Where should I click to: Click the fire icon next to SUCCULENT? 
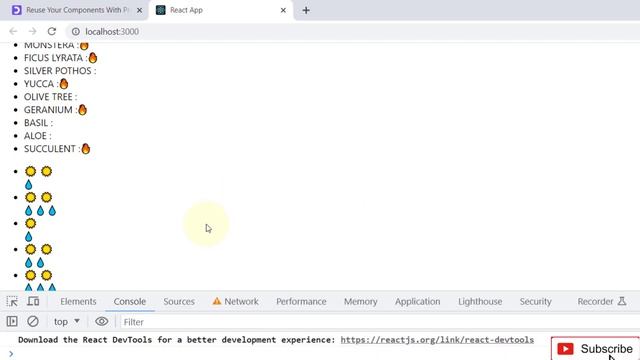tap(86, 149)
